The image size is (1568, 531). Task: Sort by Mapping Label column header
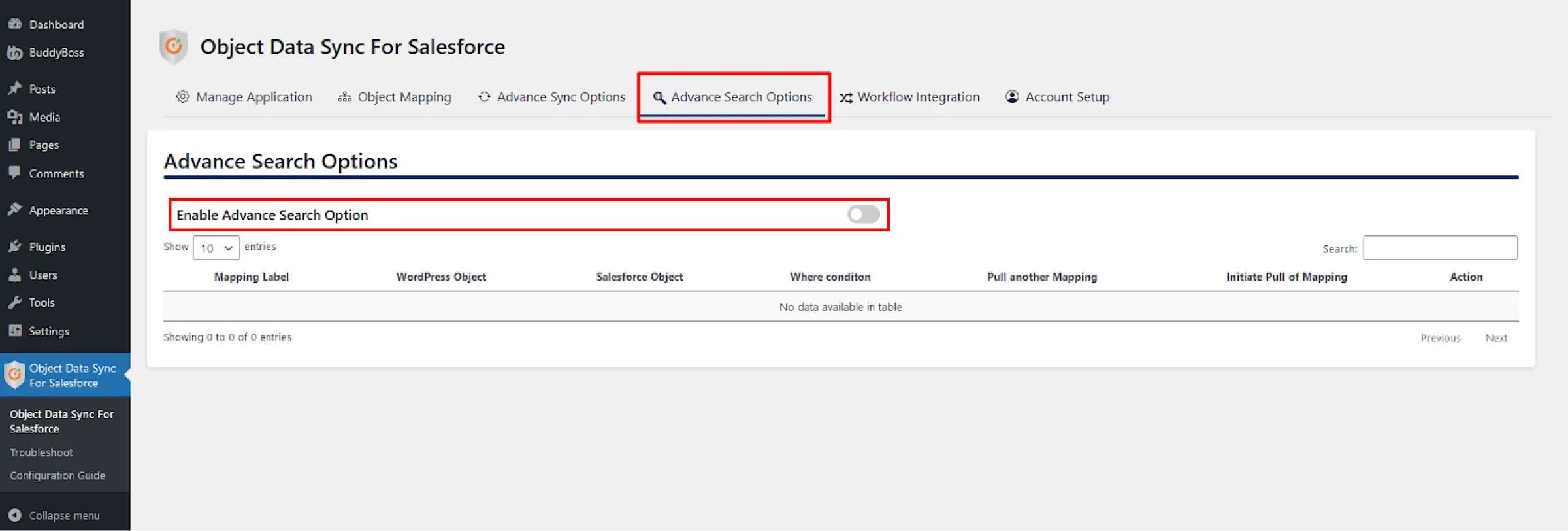(x=252, y=277)
